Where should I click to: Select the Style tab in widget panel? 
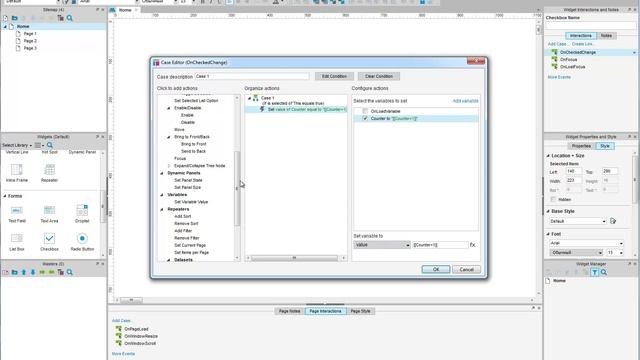[x=604, y=146]
